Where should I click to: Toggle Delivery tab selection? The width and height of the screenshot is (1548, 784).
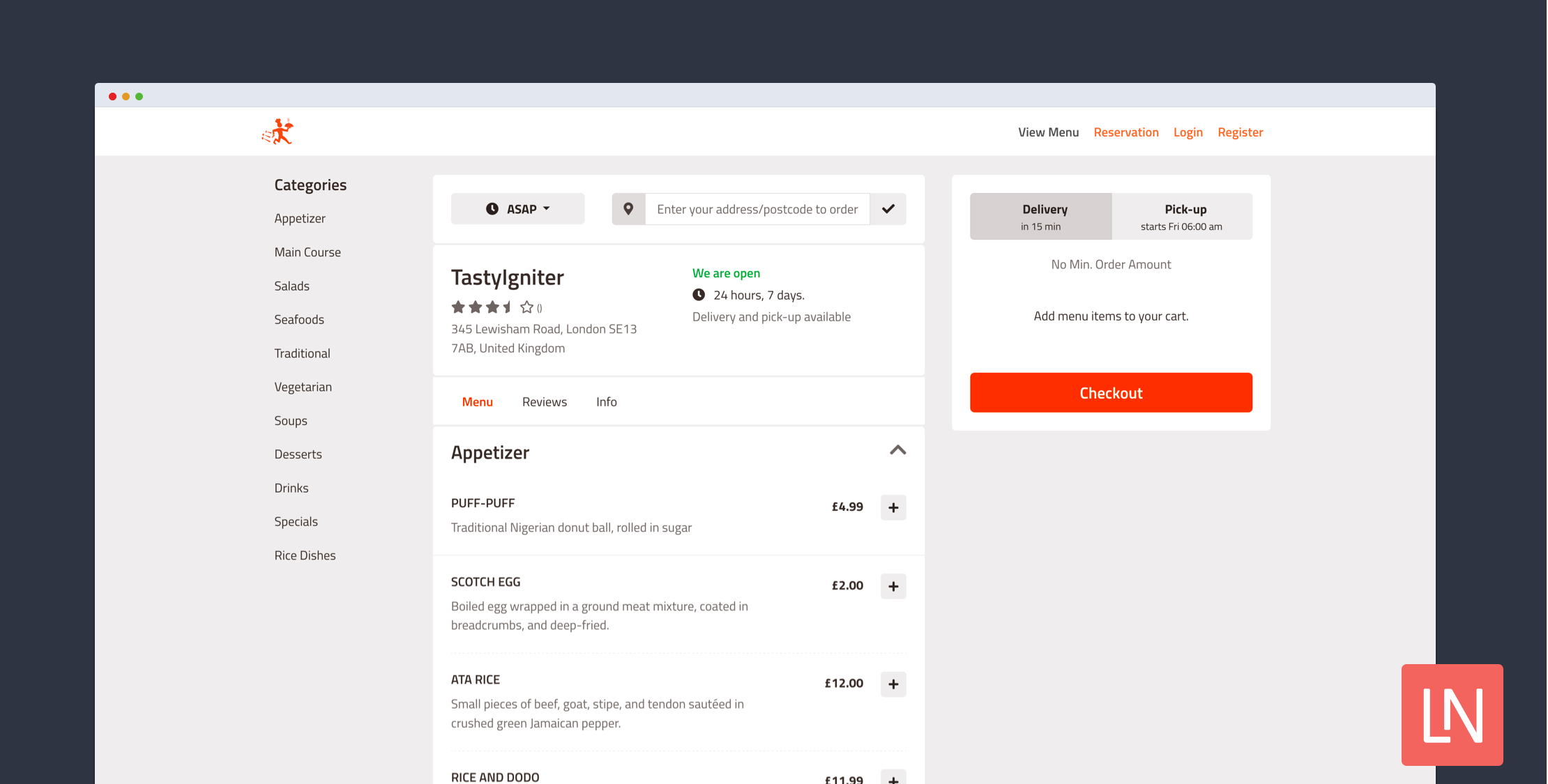pyautogui.click(x=1043, y=216)
